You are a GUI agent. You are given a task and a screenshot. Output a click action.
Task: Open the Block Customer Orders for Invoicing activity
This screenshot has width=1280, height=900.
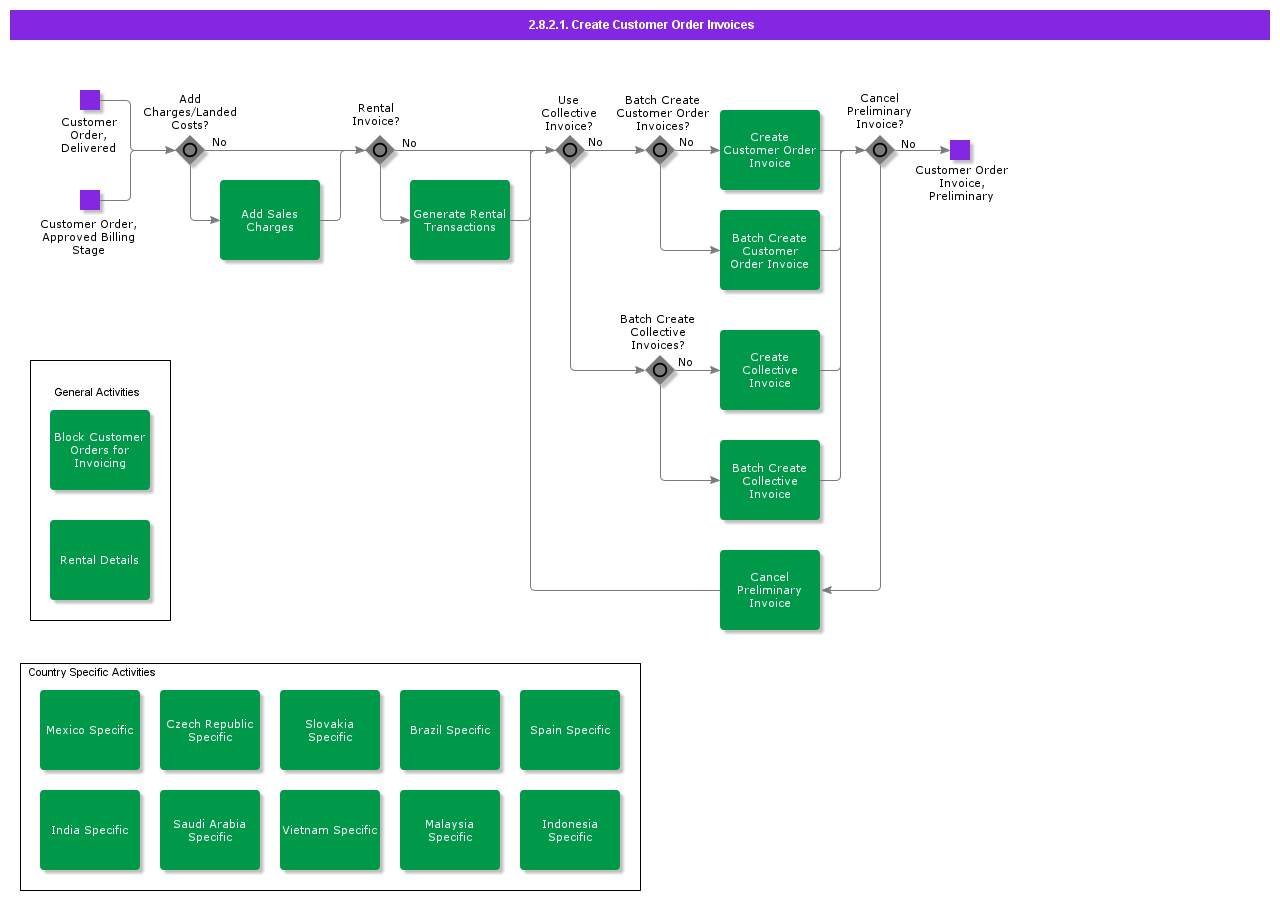pyautogui.click(x=100, y=450)
